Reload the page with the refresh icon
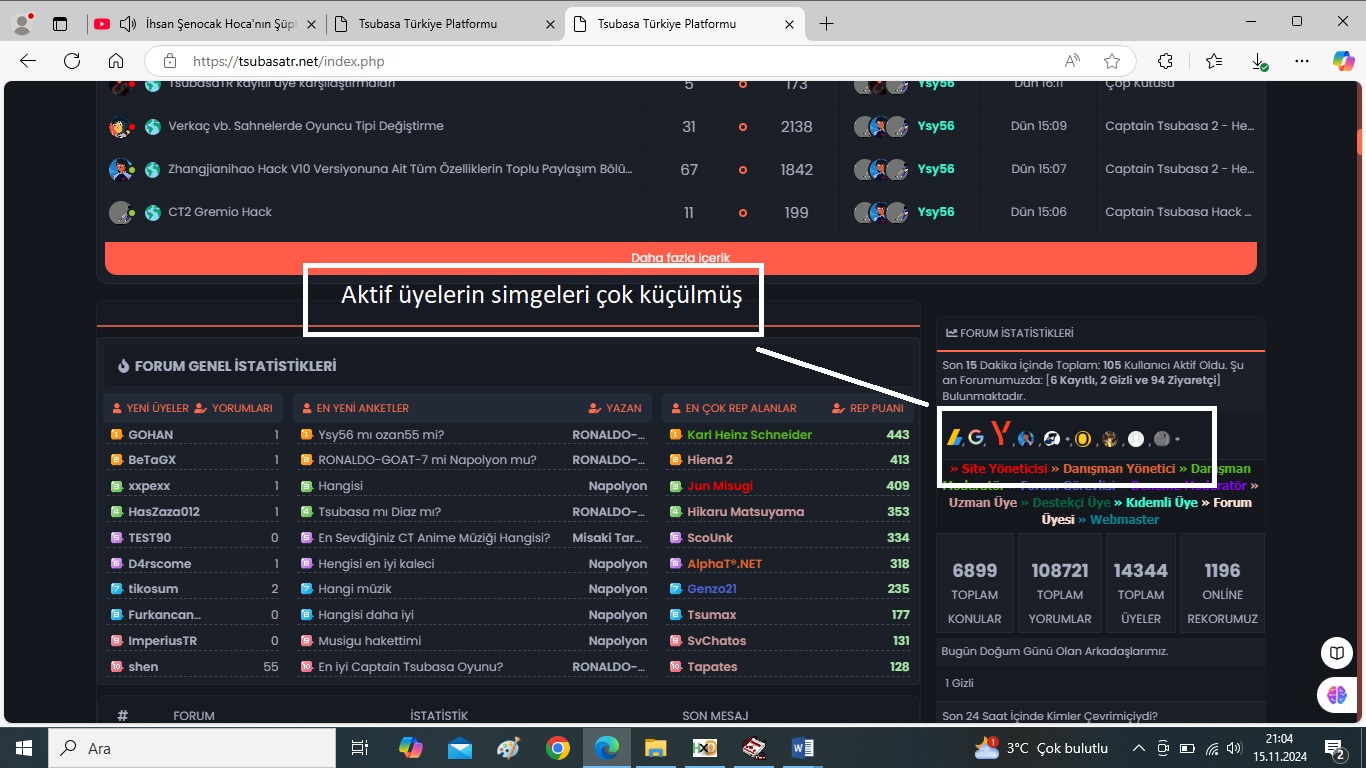Image resolution: width=1366 pixels, height=768 pixels. coord(72,61)
